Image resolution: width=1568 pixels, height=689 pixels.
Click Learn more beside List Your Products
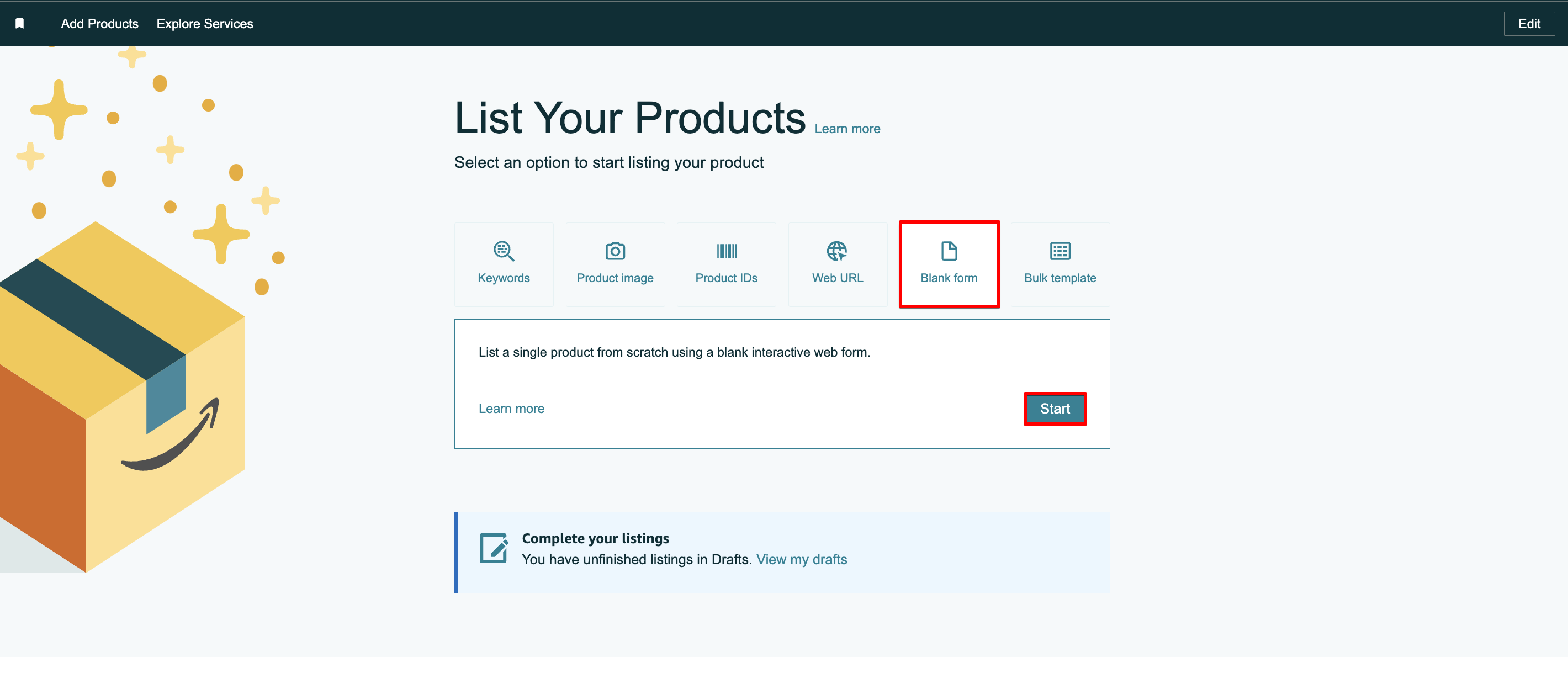(x=847, y=129)
